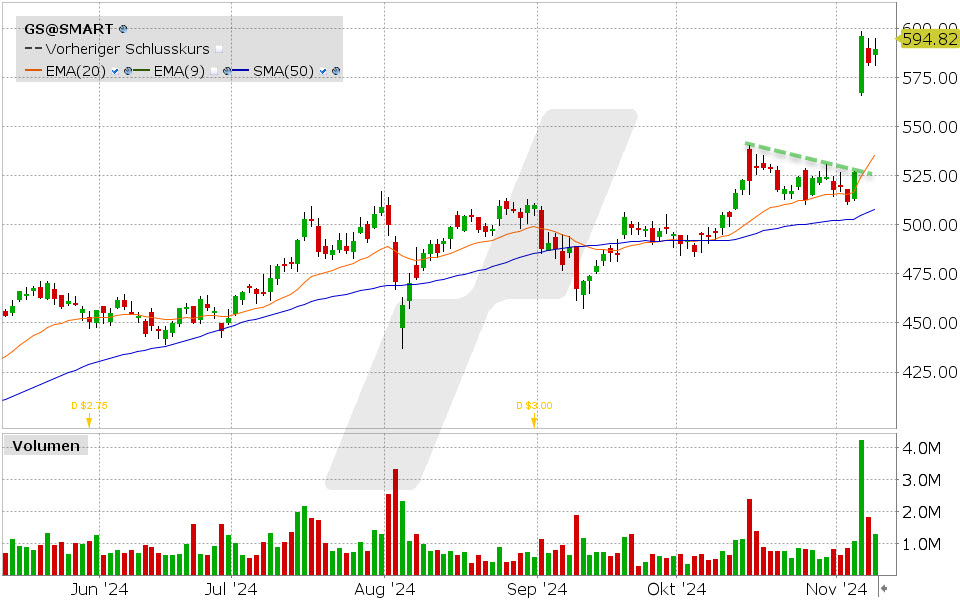Click the Nov '24 date axis label
The image size is (960, 600).
tap(836, 590)
